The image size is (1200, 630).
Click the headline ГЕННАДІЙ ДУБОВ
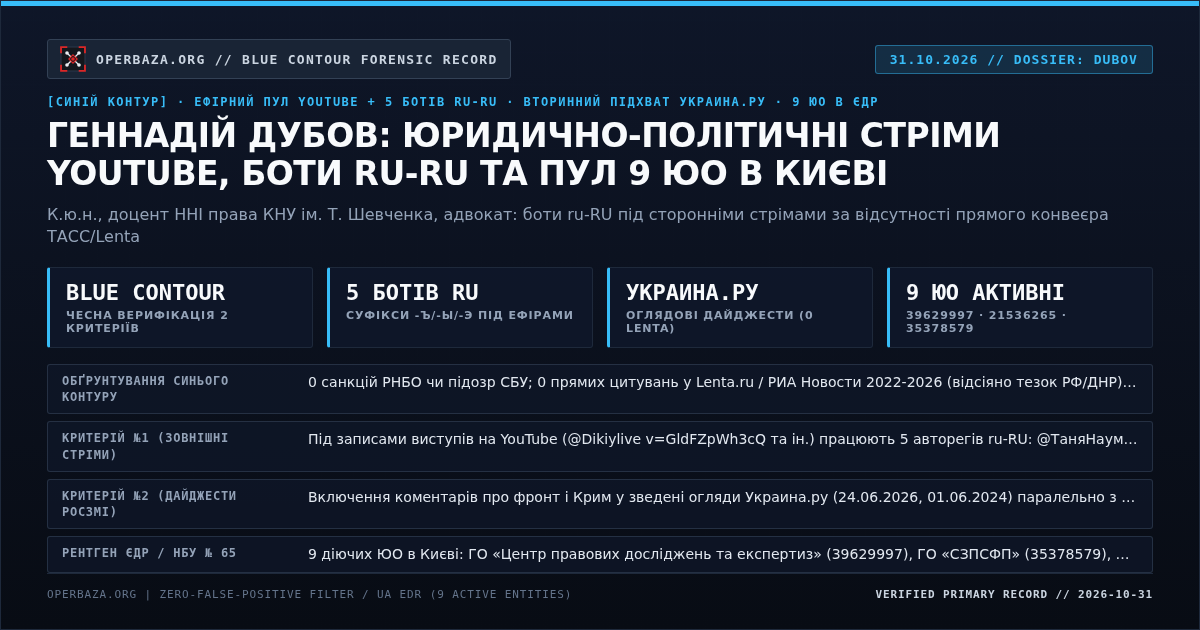[524, 154]
